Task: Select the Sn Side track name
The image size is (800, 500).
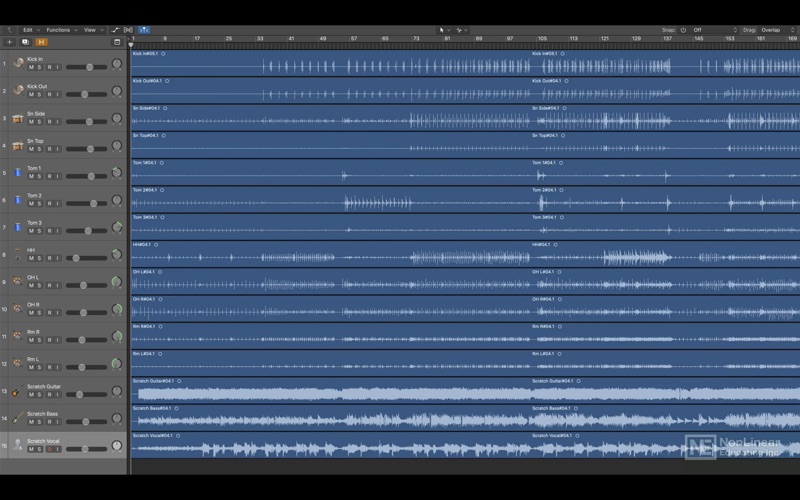Action: point(36,114)
